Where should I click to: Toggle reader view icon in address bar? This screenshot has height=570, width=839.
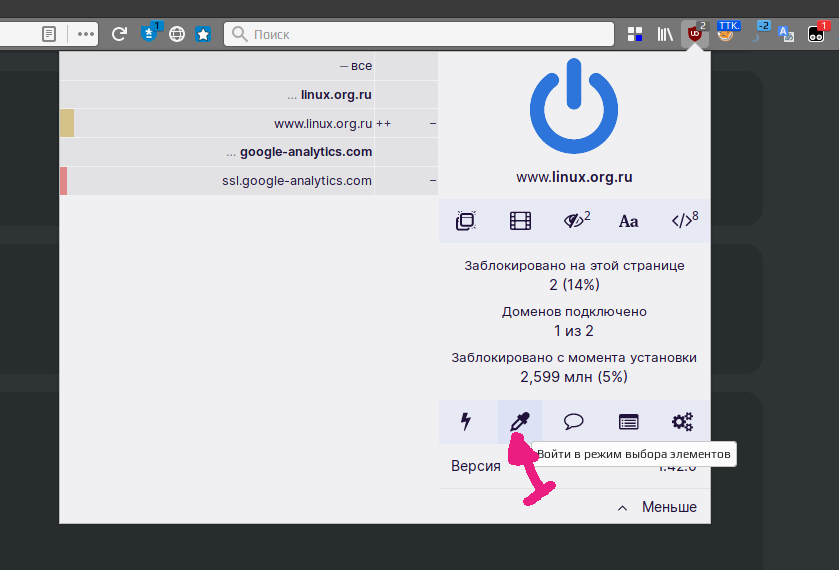(x=49, y=34)
